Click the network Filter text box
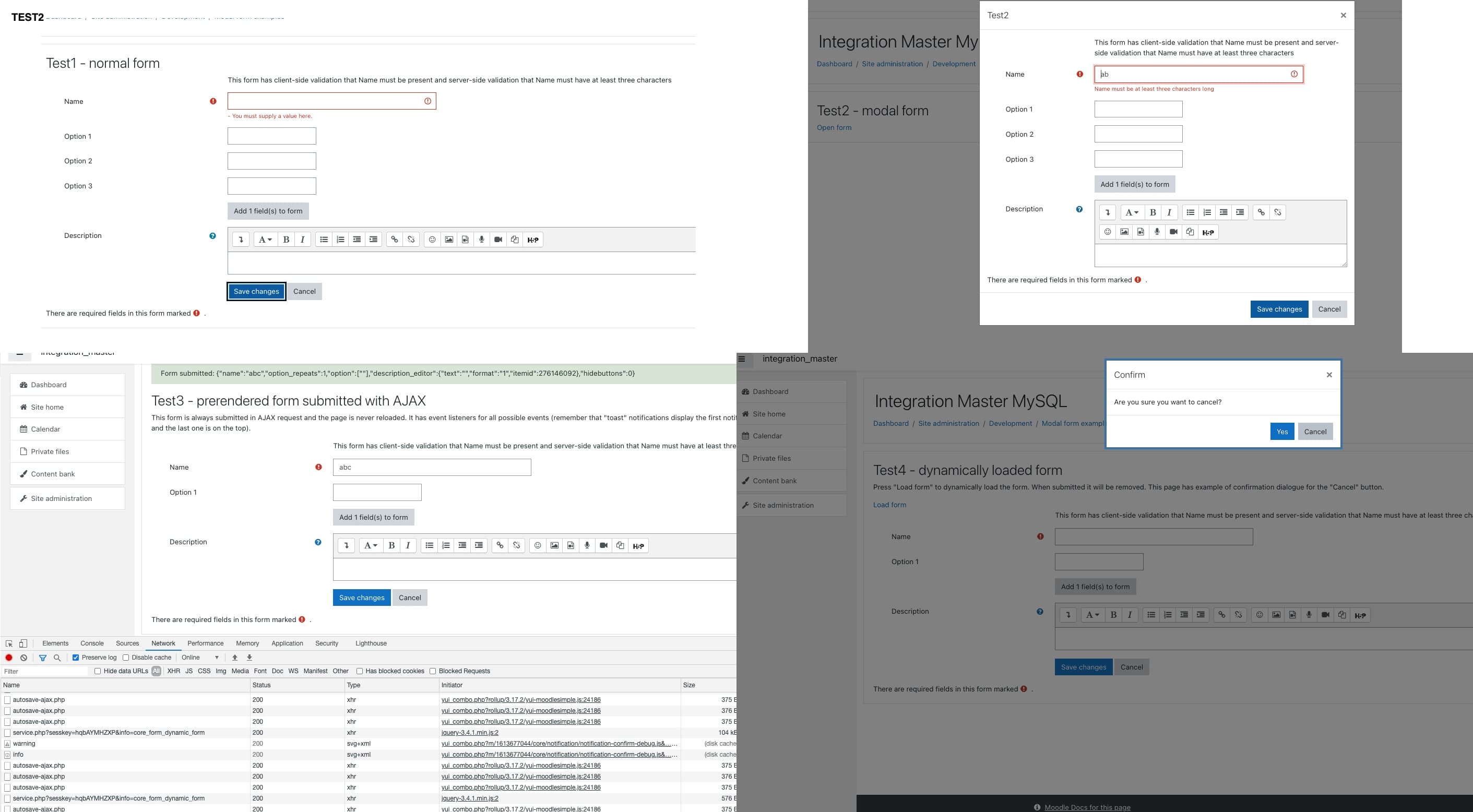Viewport: 1473px width, 812px height. click(46, 671)
